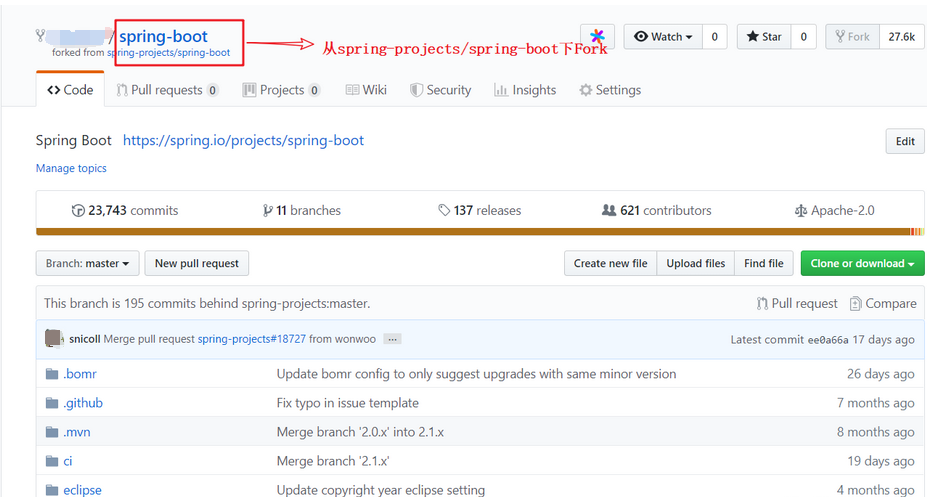Click the releases tag icon
The image size is (927, 497).
pyautogui.click(x=444, y=210)
